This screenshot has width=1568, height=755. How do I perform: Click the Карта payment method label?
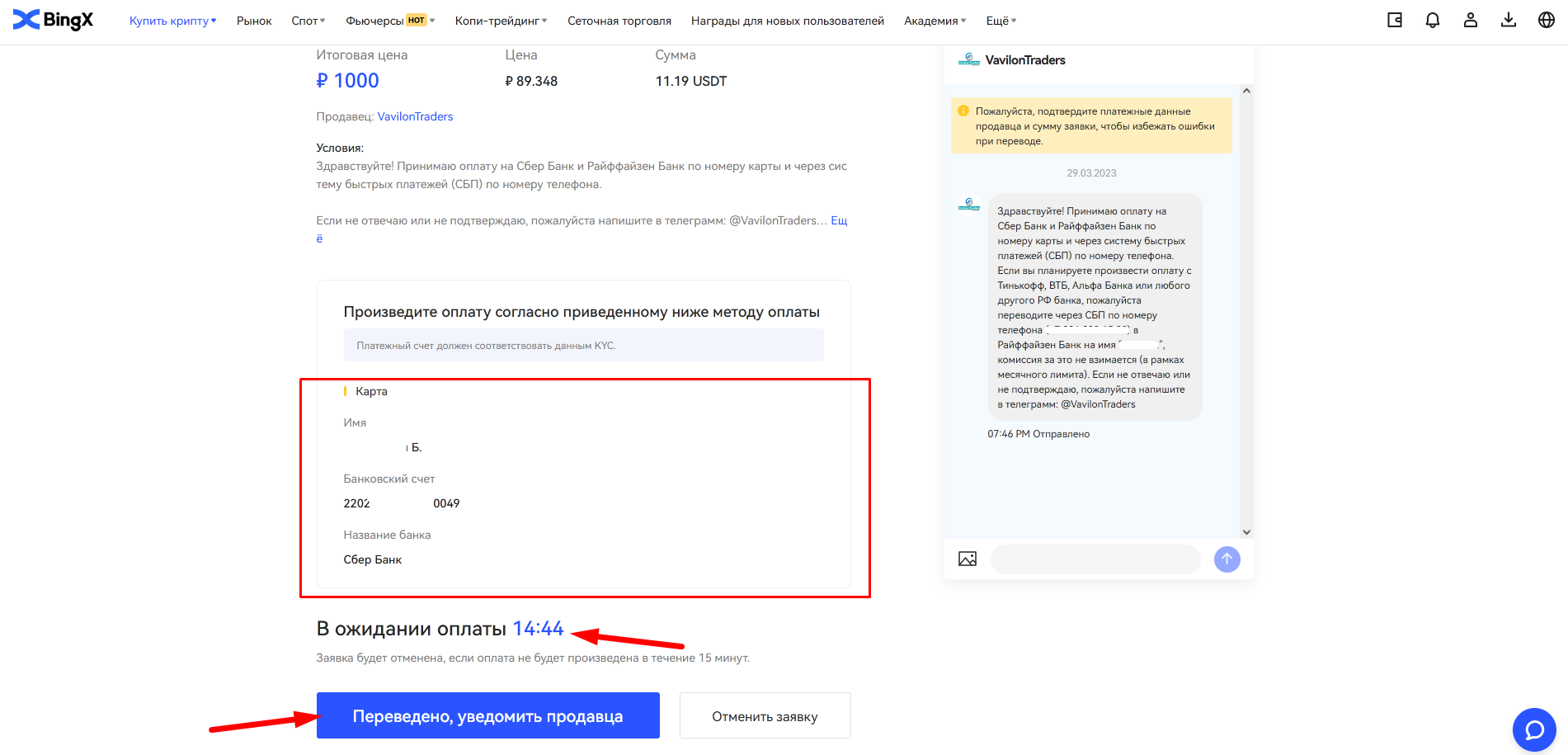371,391
